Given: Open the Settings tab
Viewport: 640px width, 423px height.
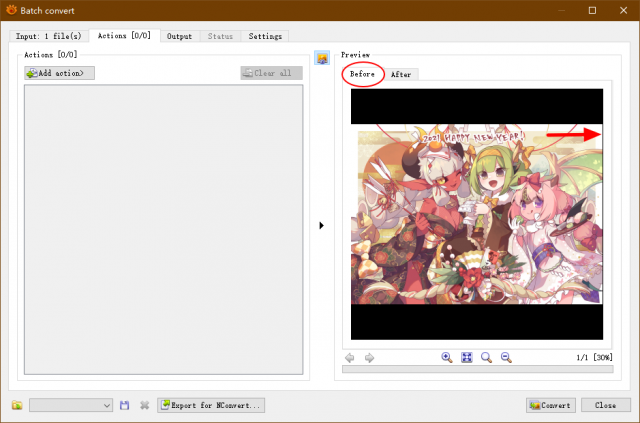Looking at the screenshot, I should pos(265,36).
